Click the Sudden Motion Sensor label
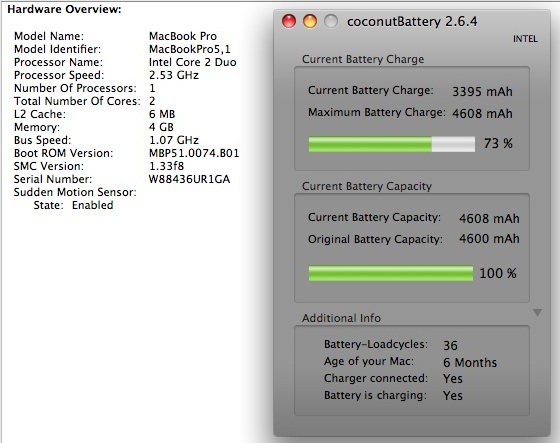Viewport: 560px width, 443px height. pos(75,192)
